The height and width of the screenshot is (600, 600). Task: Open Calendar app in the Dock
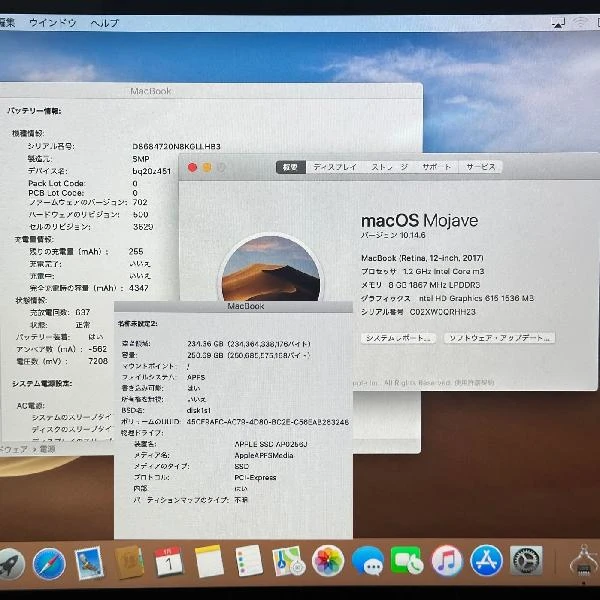169,561
